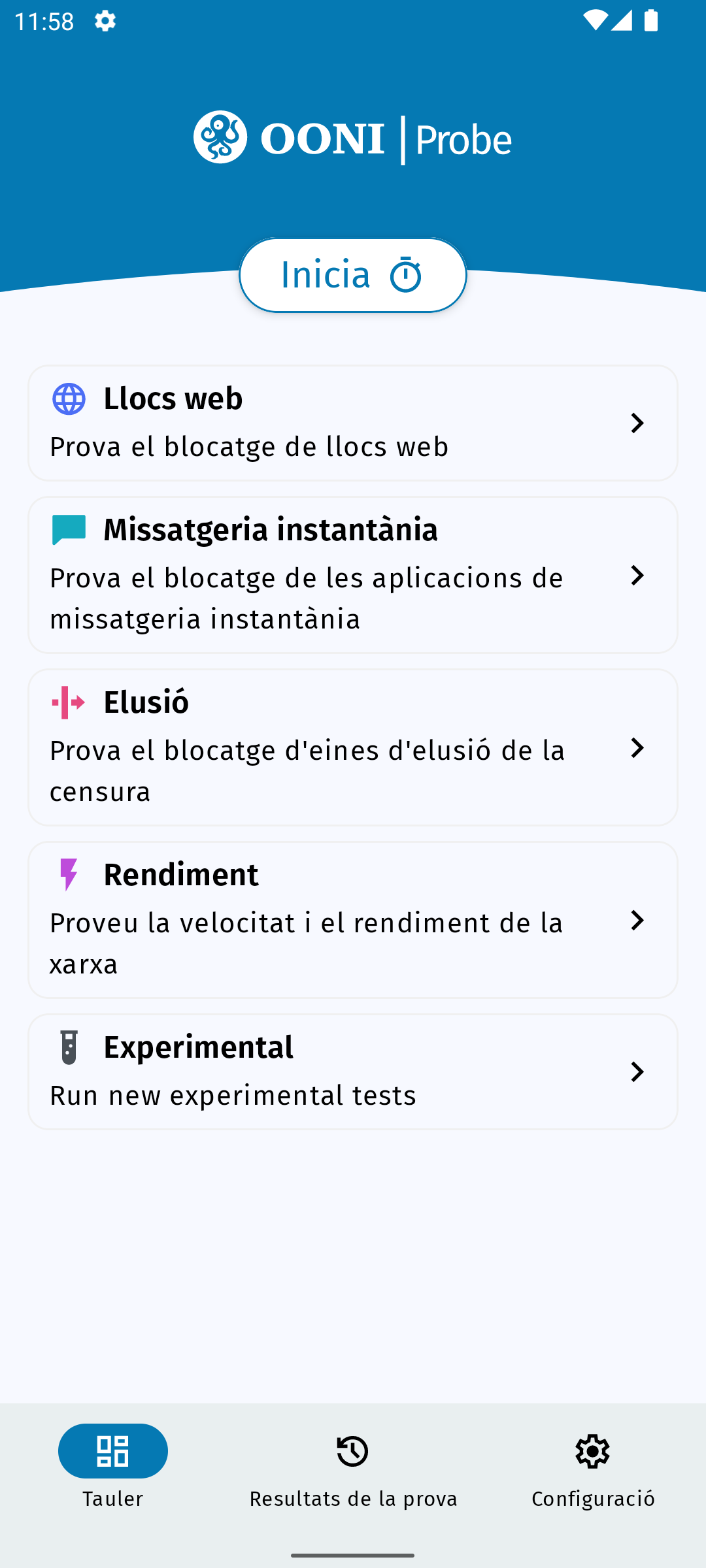
Task: Expand Llocs web with its chevron
Action: click(x=637, y=423)
